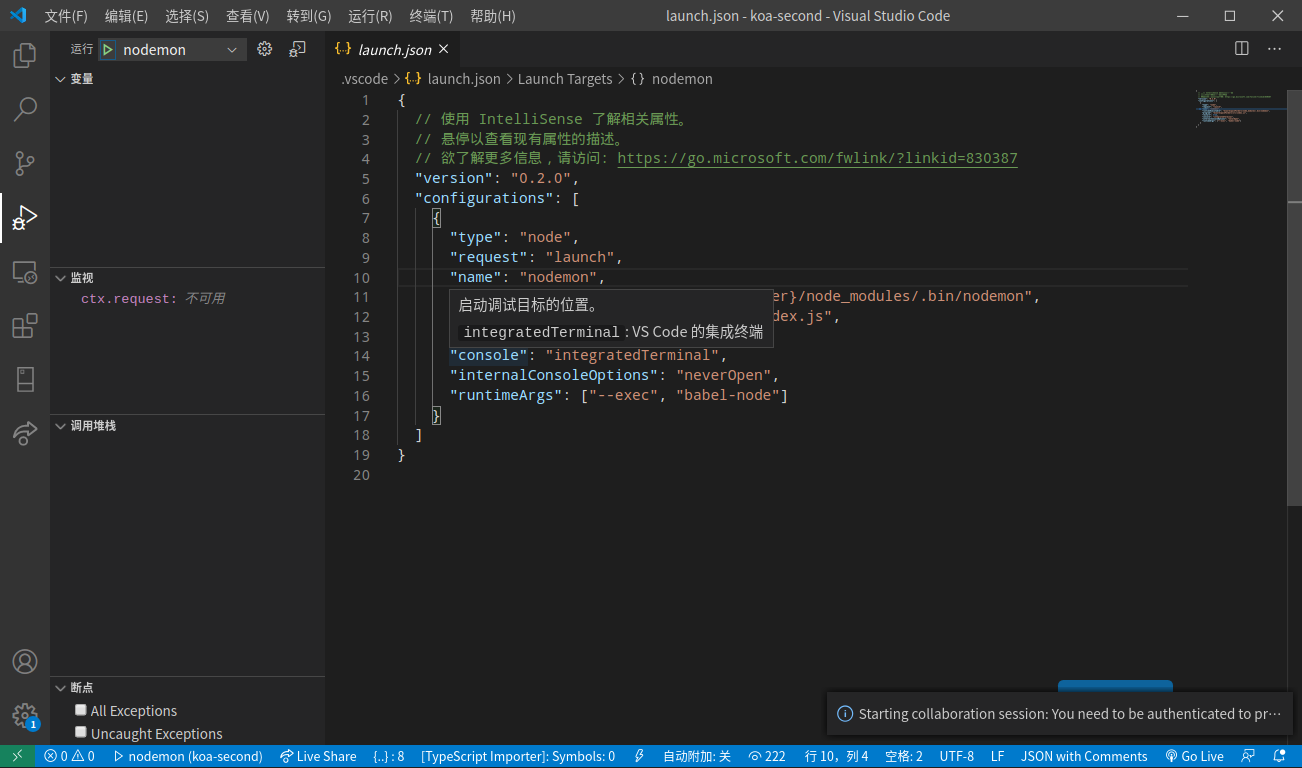Open the Manage gear with update badge
This screenshot has width=1302, height=768.
(x=25, y=716)
